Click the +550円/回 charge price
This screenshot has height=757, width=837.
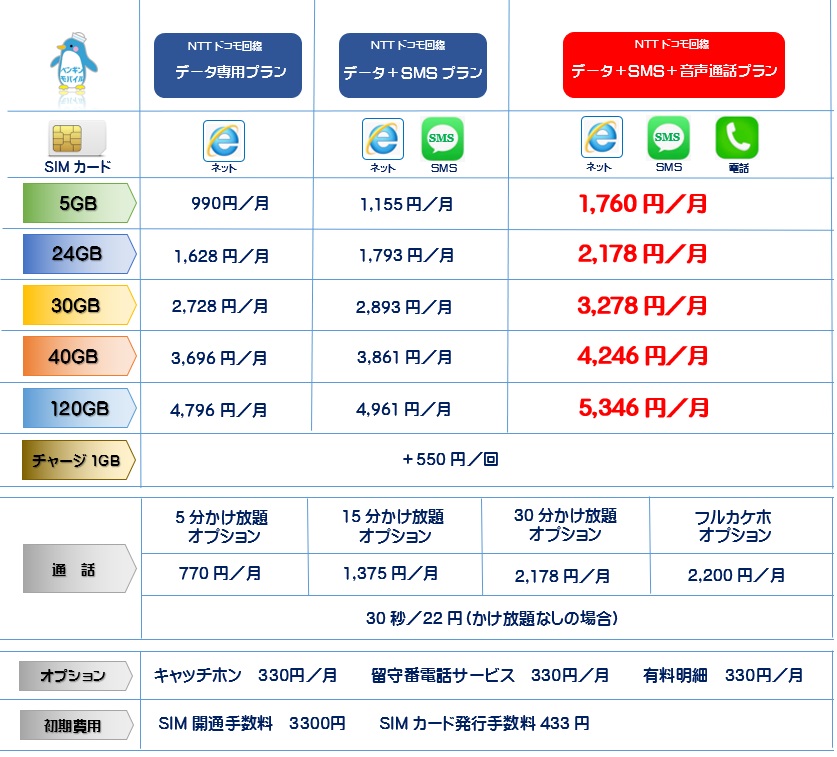pyautogui.click(x=450, y=459)
